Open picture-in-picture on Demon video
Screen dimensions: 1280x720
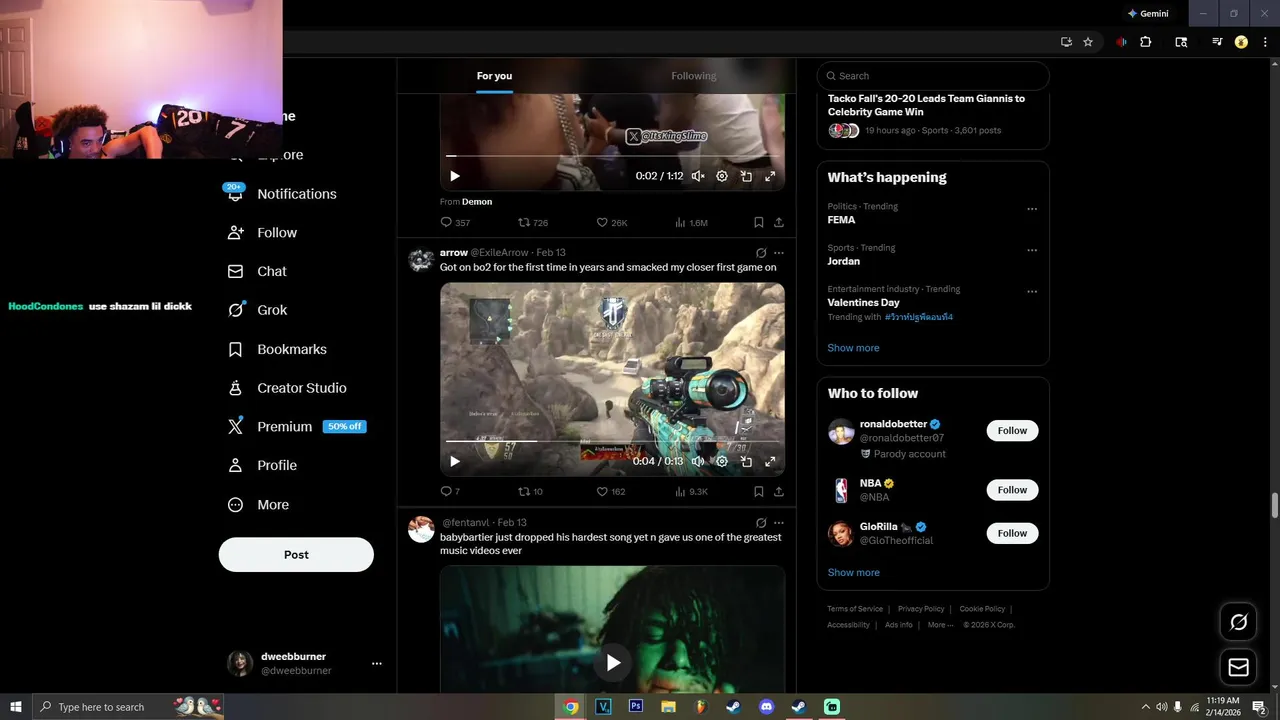pos(746,176)
